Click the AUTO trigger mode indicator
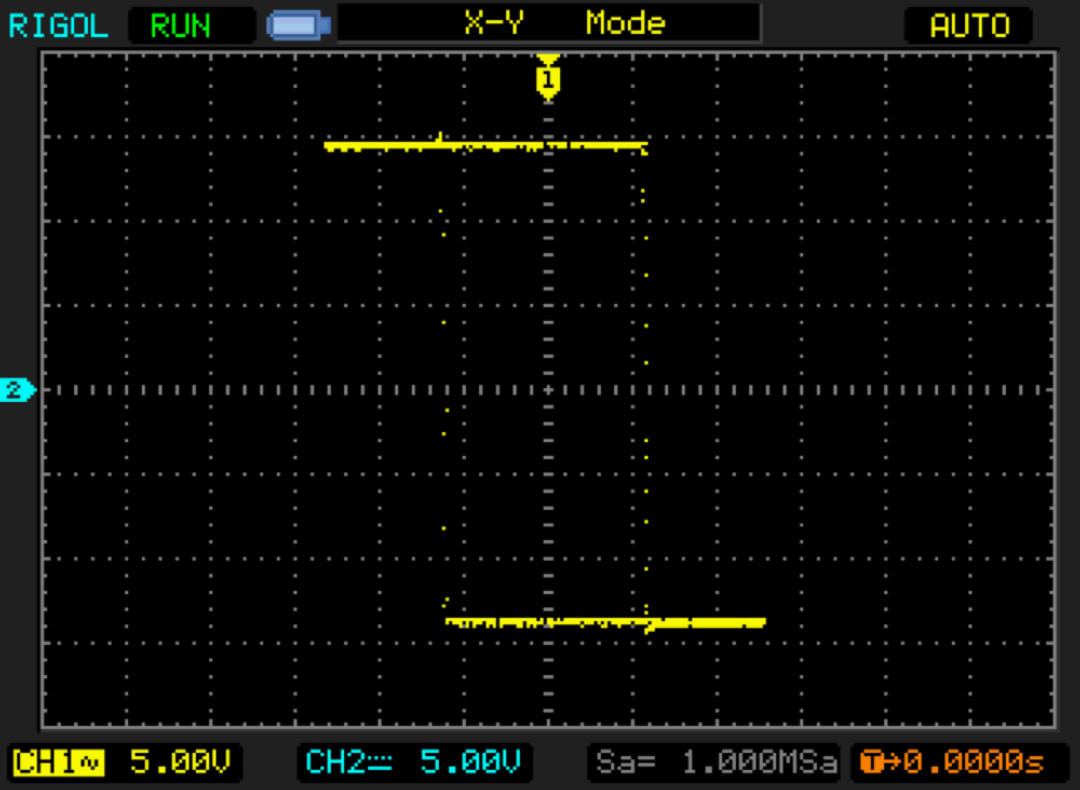Image resolution: width=1080 pixels, height=790 pixels. point(968,25)
